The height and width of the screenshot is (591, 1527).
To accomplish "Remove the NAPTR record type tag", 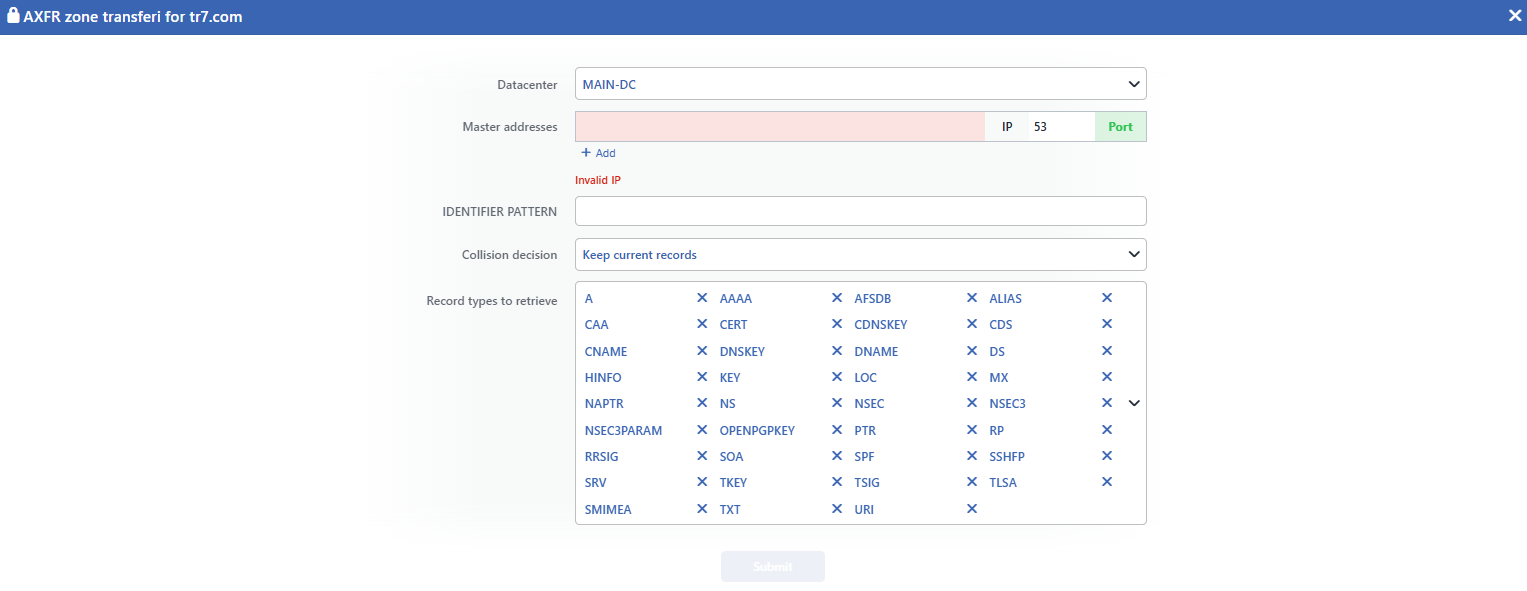I will coord(702,403).
